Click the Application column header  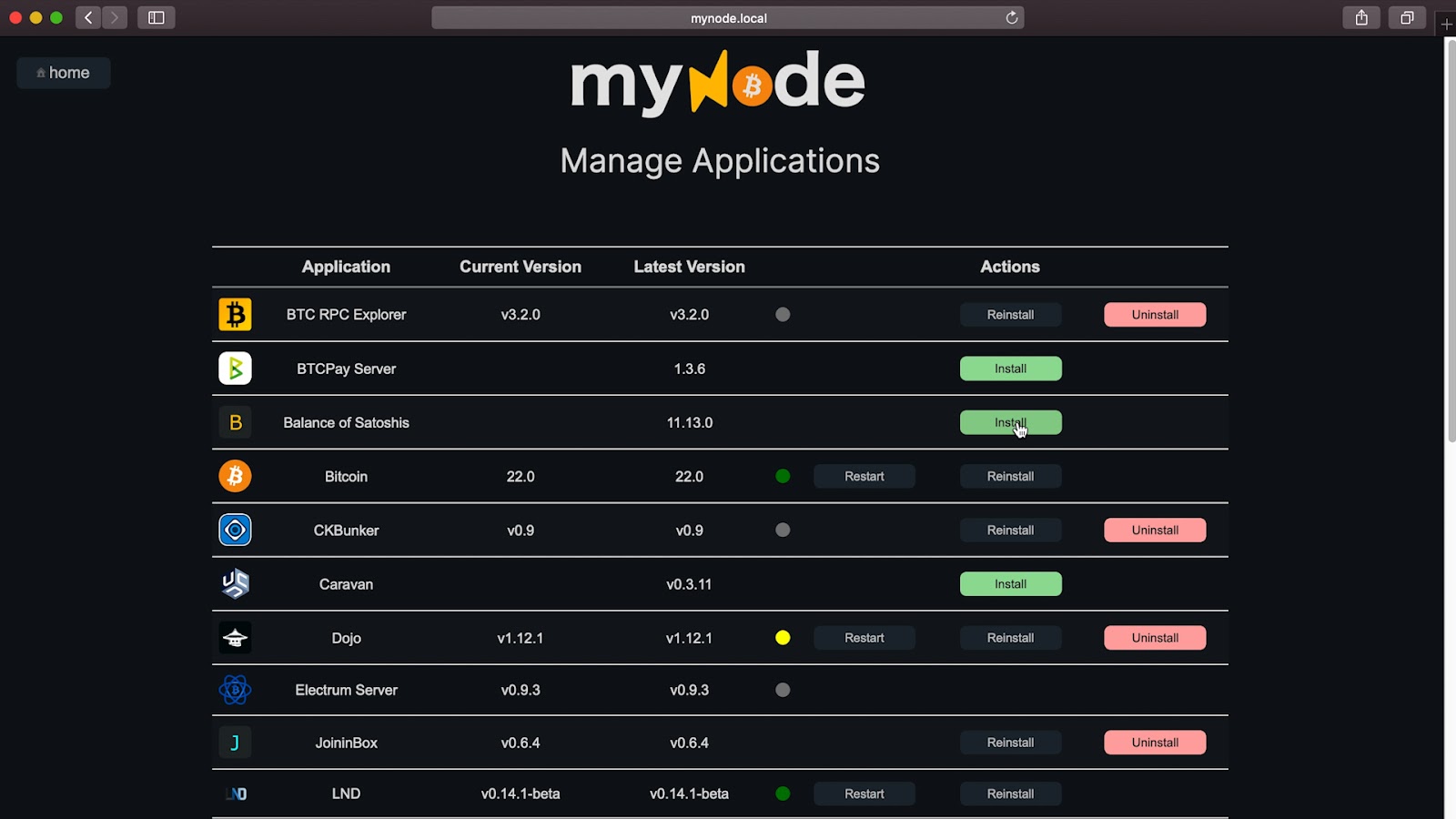click(x=346, y=267)
